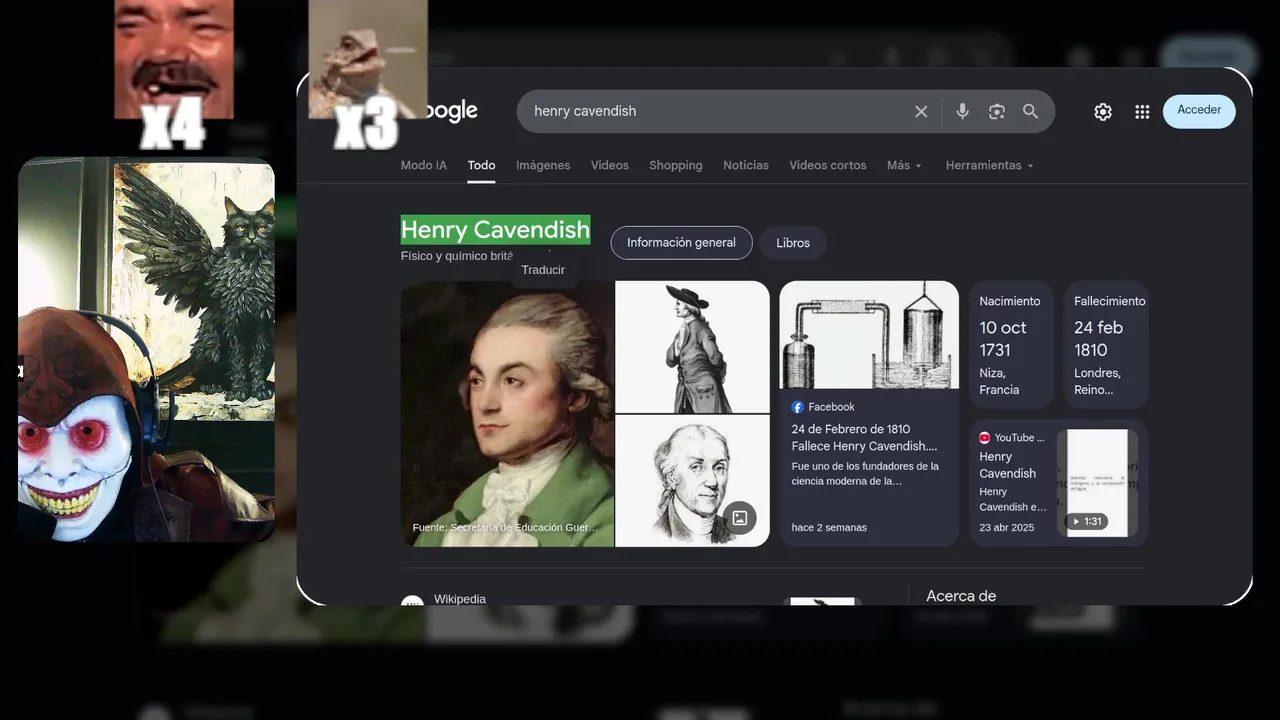1280x720 pixels.
Task: Click the partially hidden Google logo
Action: point(452,111)
